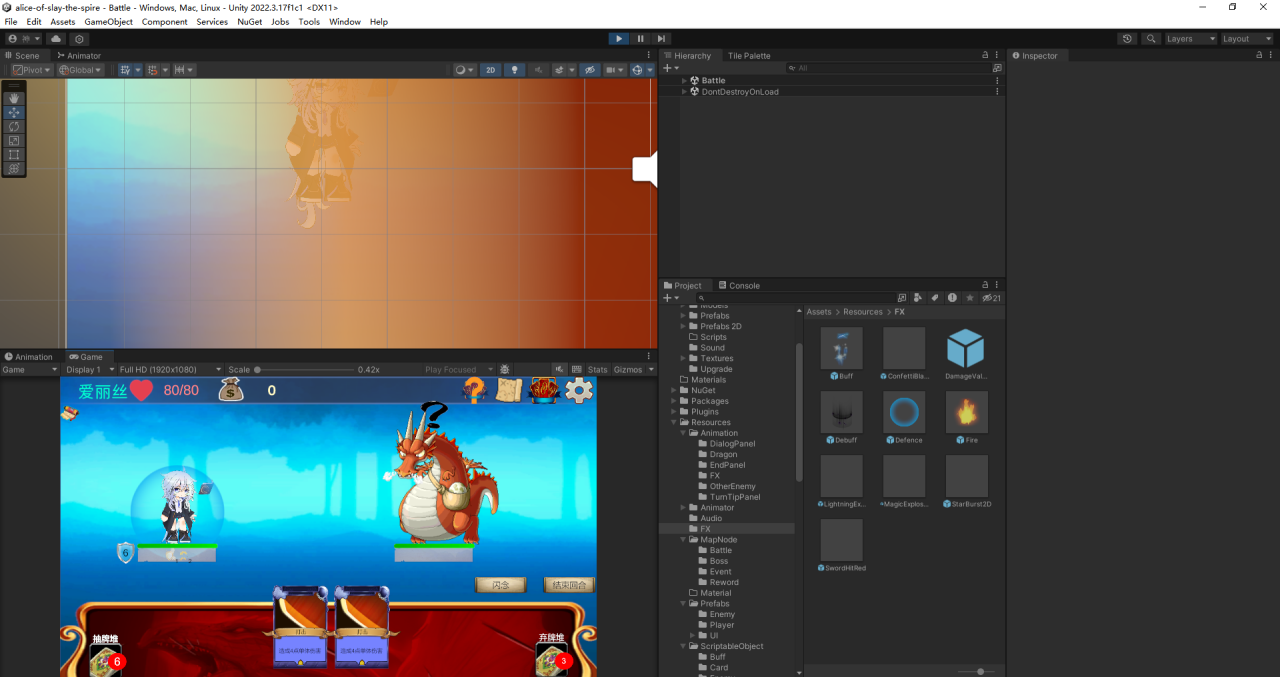Select the Hand tool in Scene view
Viewport: 1280px width, 677px height.
click(14, 98)
